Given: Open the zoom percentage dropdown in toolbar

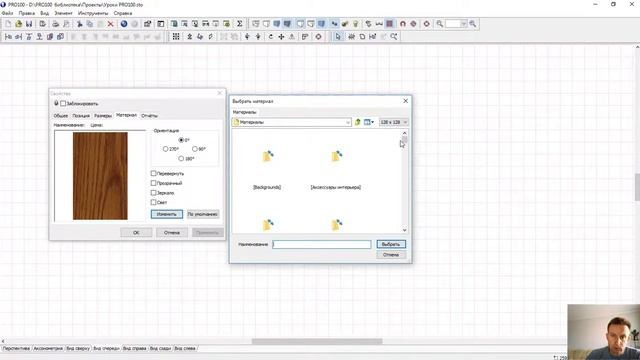Looking at the screenshot, I should coord(463,24).
